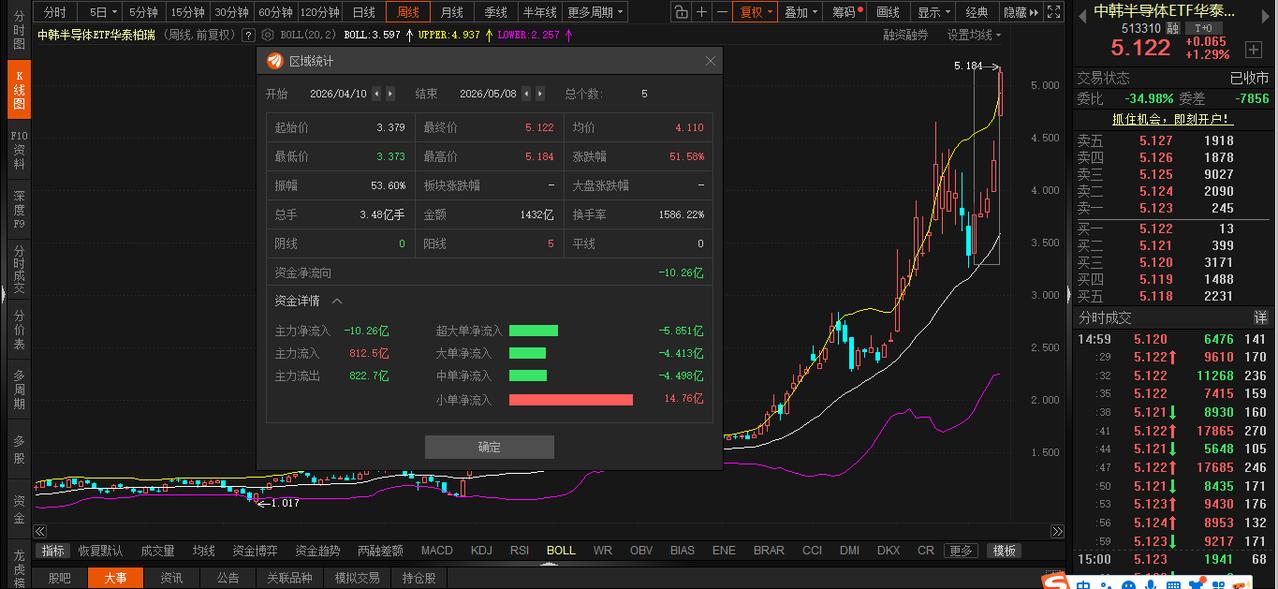The height and width of the screenshot is (589, 1278).
Task: Click the Sogou input method icon
Action: 1056,581
